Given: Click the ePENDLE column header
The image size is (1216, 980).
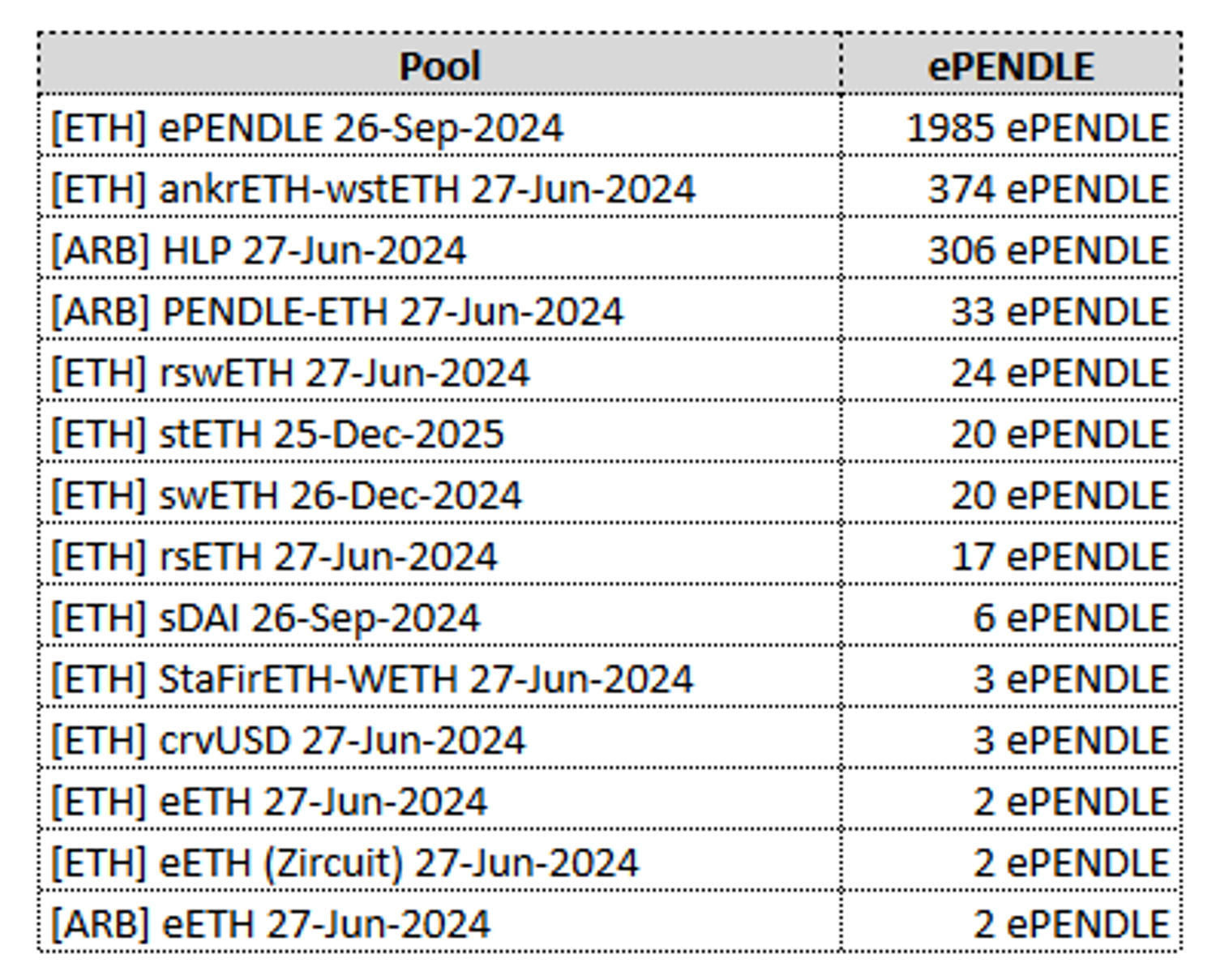Looking at the screenshot, I should click(1010, 66).
